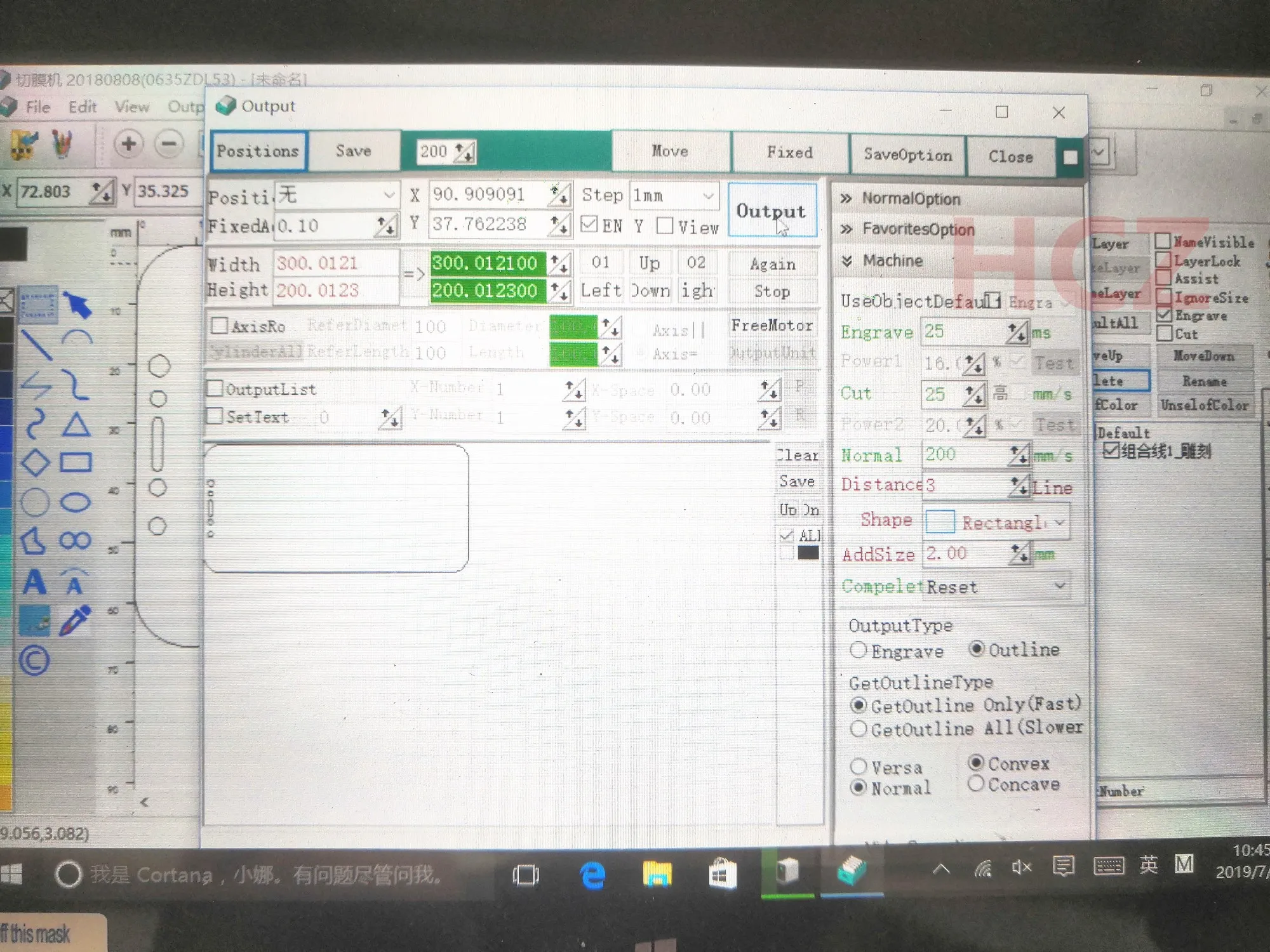Click the zoom in plus icon
The width and height of the screenshot is (1270, 952).
coord(128,144)
